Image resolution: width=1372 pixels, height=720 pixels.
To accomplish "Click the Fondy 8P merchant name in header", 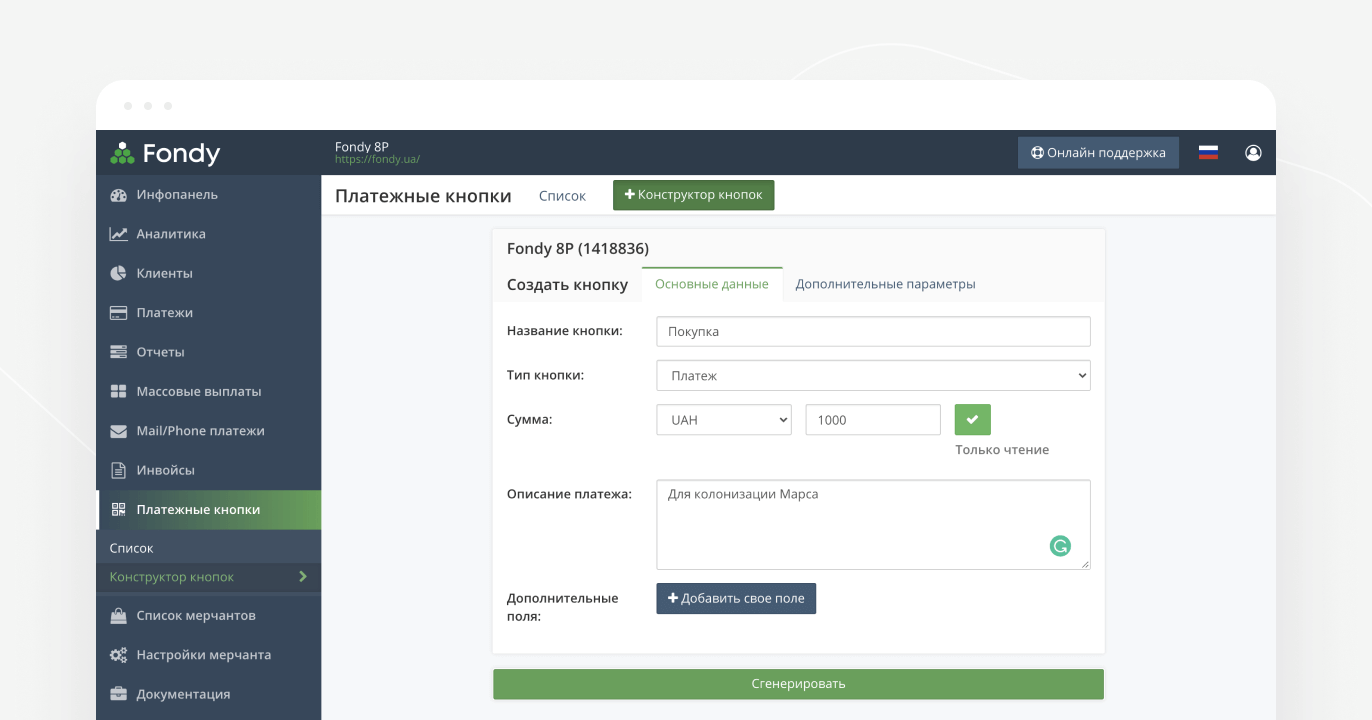I will 362,147.
